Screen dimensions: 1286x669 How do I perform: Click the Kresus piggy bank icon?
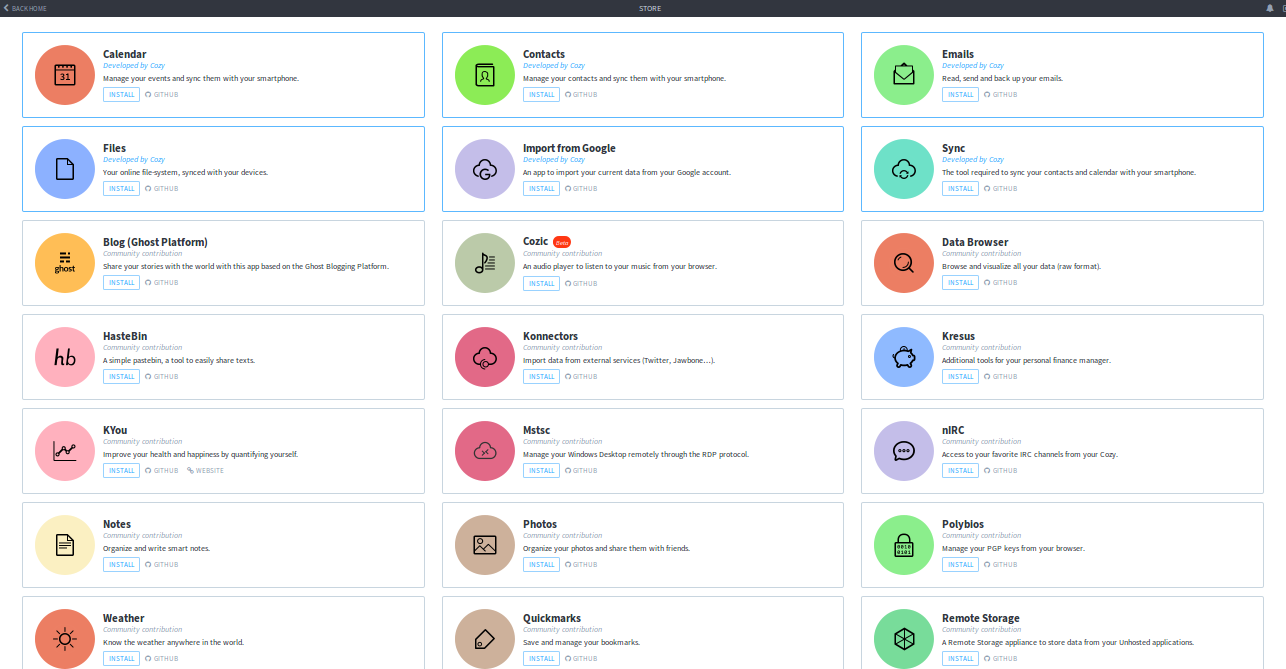(x=904, y=357)
